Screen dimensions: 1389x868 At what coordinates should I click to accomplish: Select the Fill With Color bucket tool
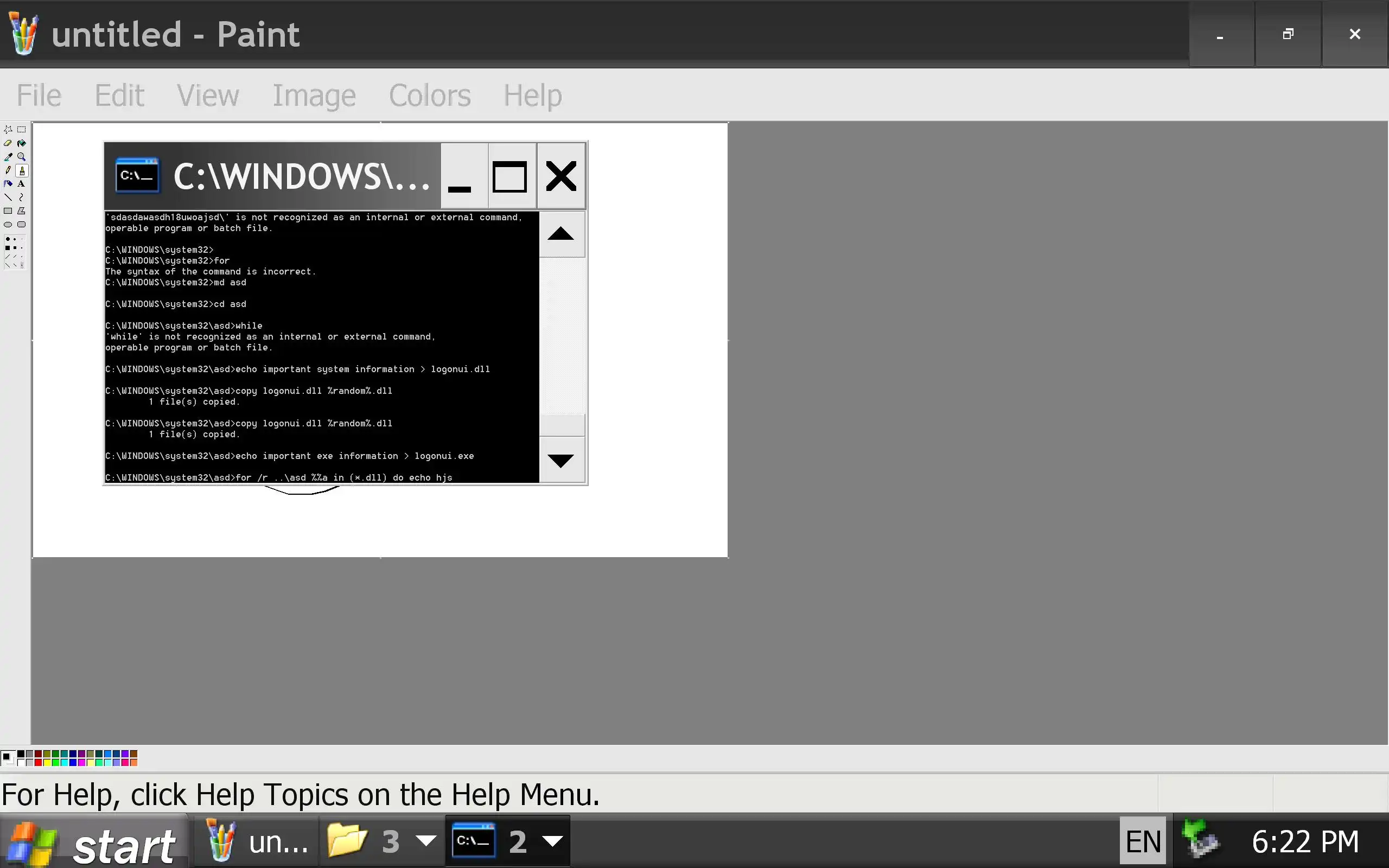22,143
